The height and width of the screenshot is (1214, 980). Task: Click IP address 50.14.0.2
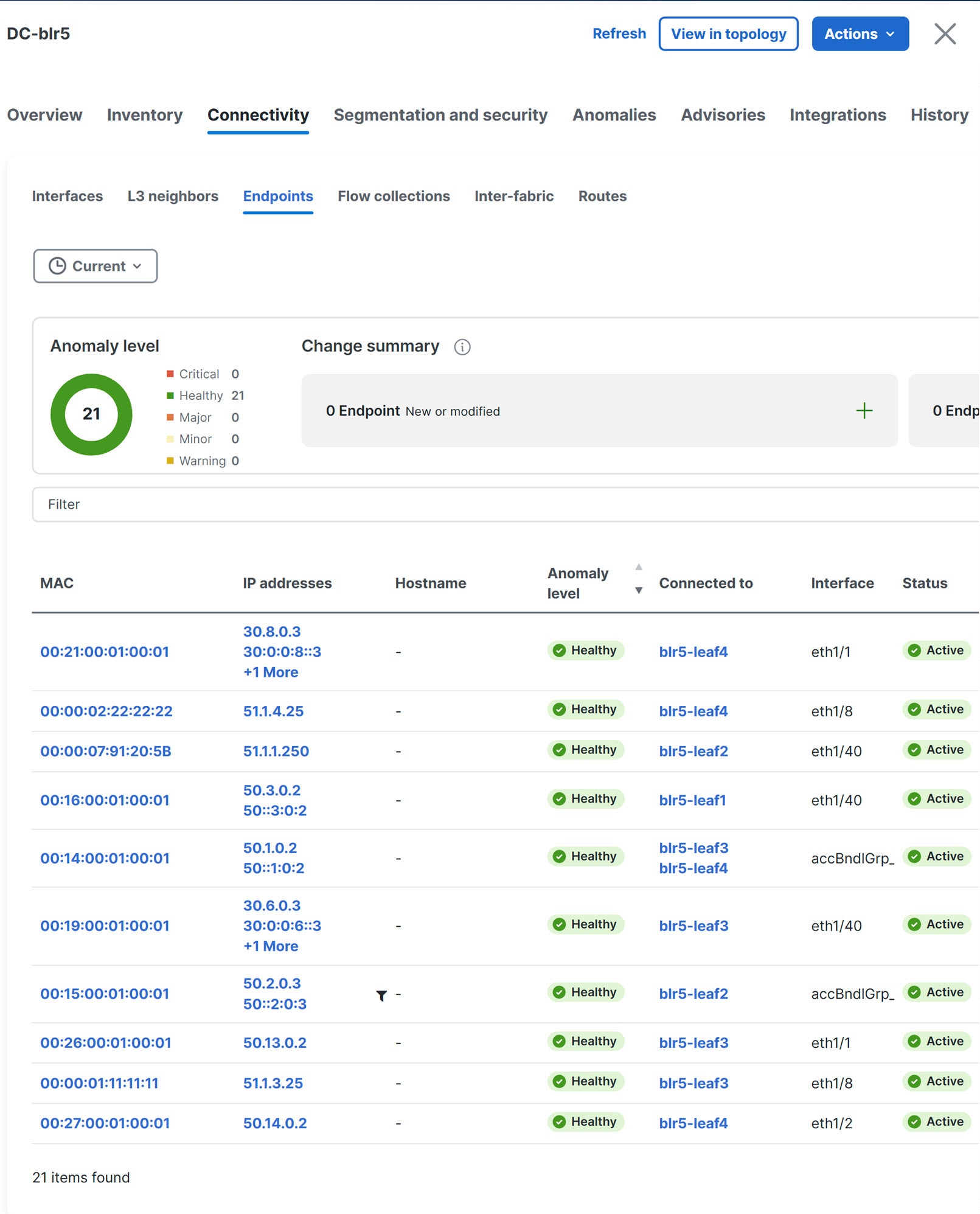tap(275, 1123)
